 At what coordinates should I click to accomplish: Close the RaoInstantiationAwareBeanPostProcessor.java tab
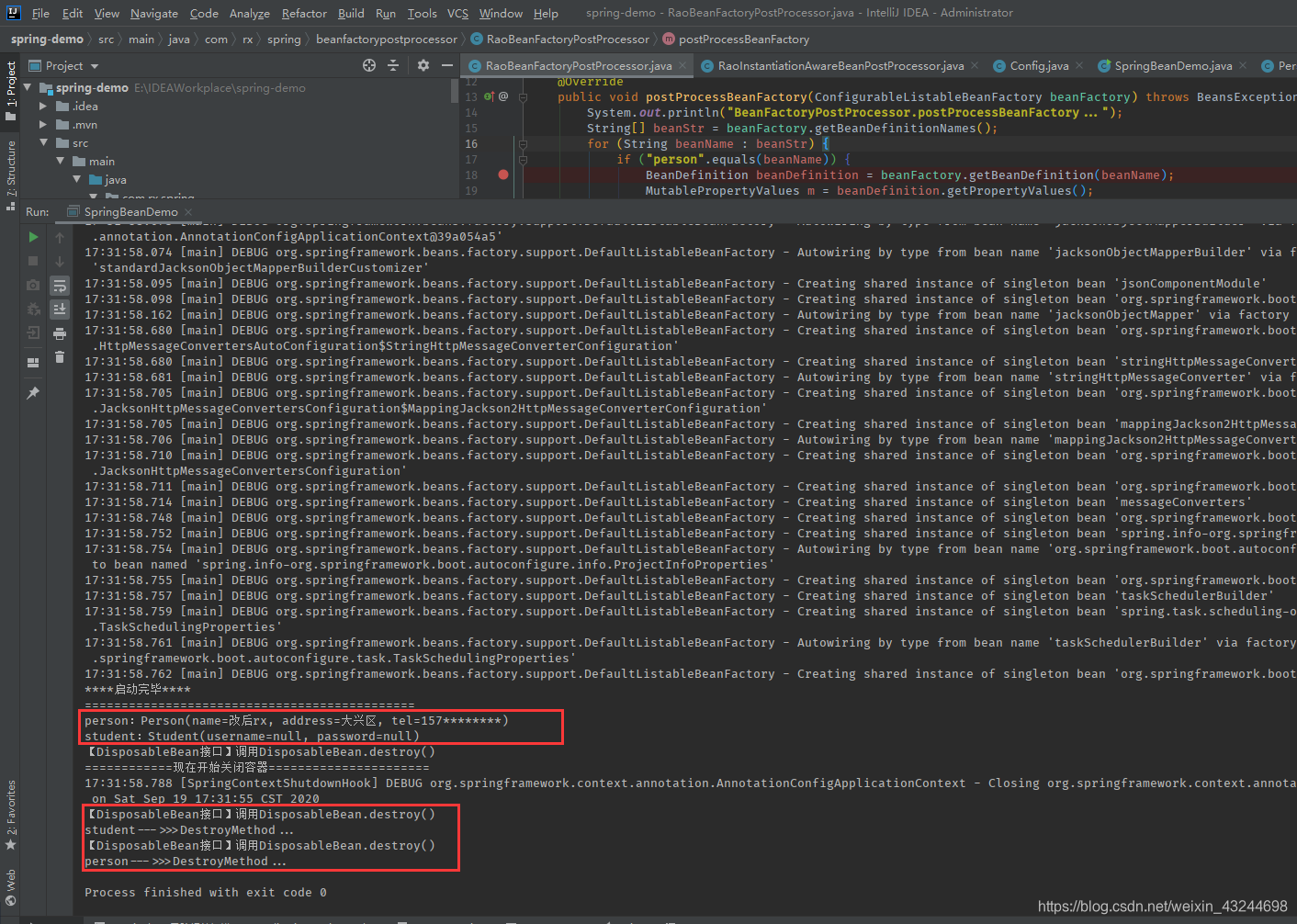[975, 66]
